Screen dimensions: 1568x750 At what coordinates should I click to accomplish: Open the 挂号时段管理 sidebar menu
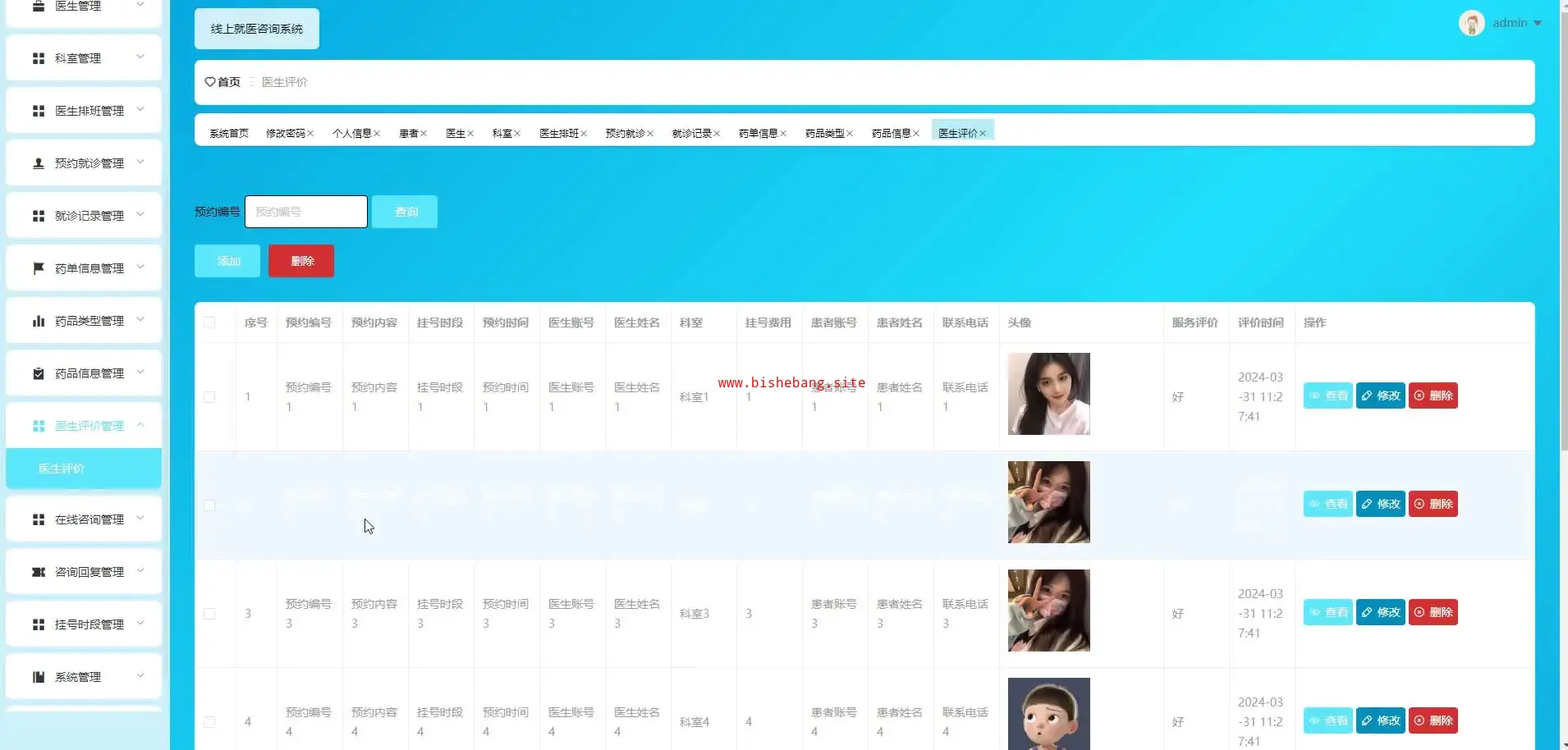pos(84,624)
